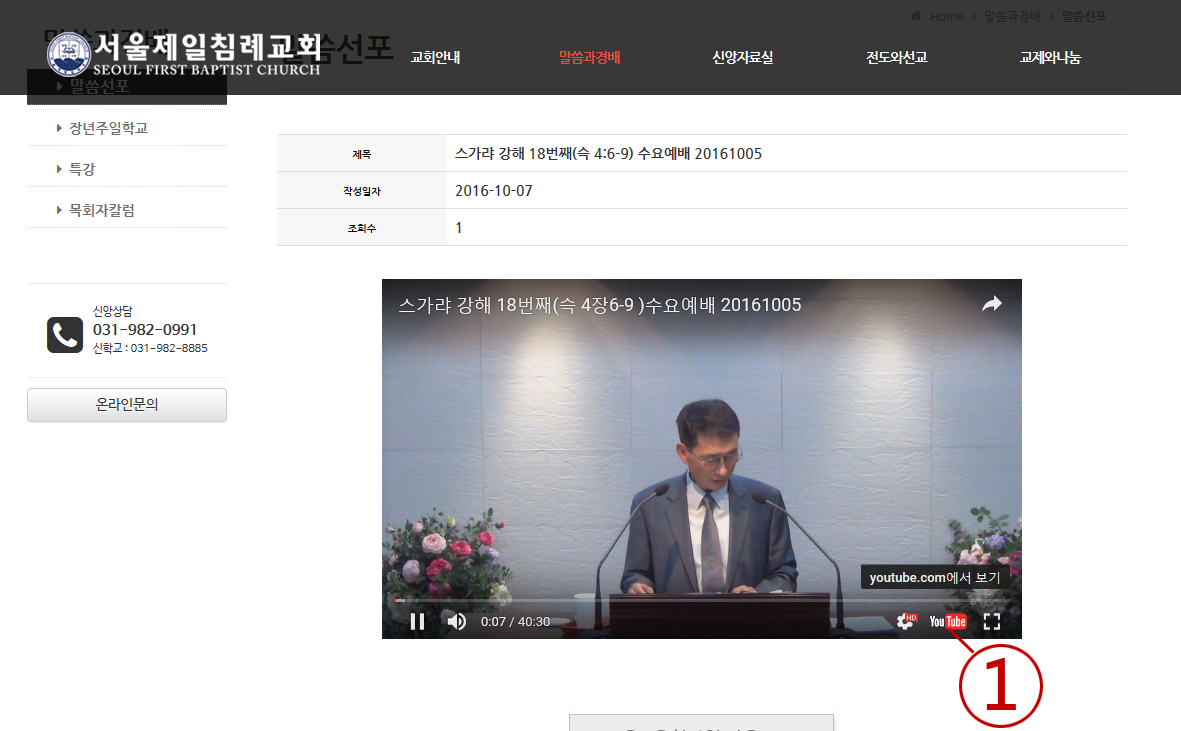The width and height of the screenshot is (1181, 731).
Task: Expand 특강 in the sidebar
Action: [82, 169]
